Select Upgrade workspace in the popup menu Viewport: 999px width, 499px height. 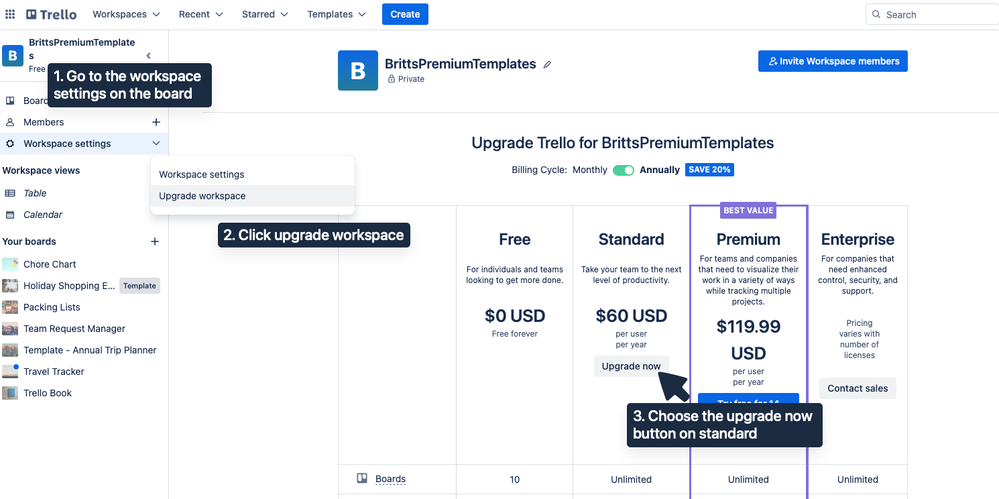tap(252, 196)
